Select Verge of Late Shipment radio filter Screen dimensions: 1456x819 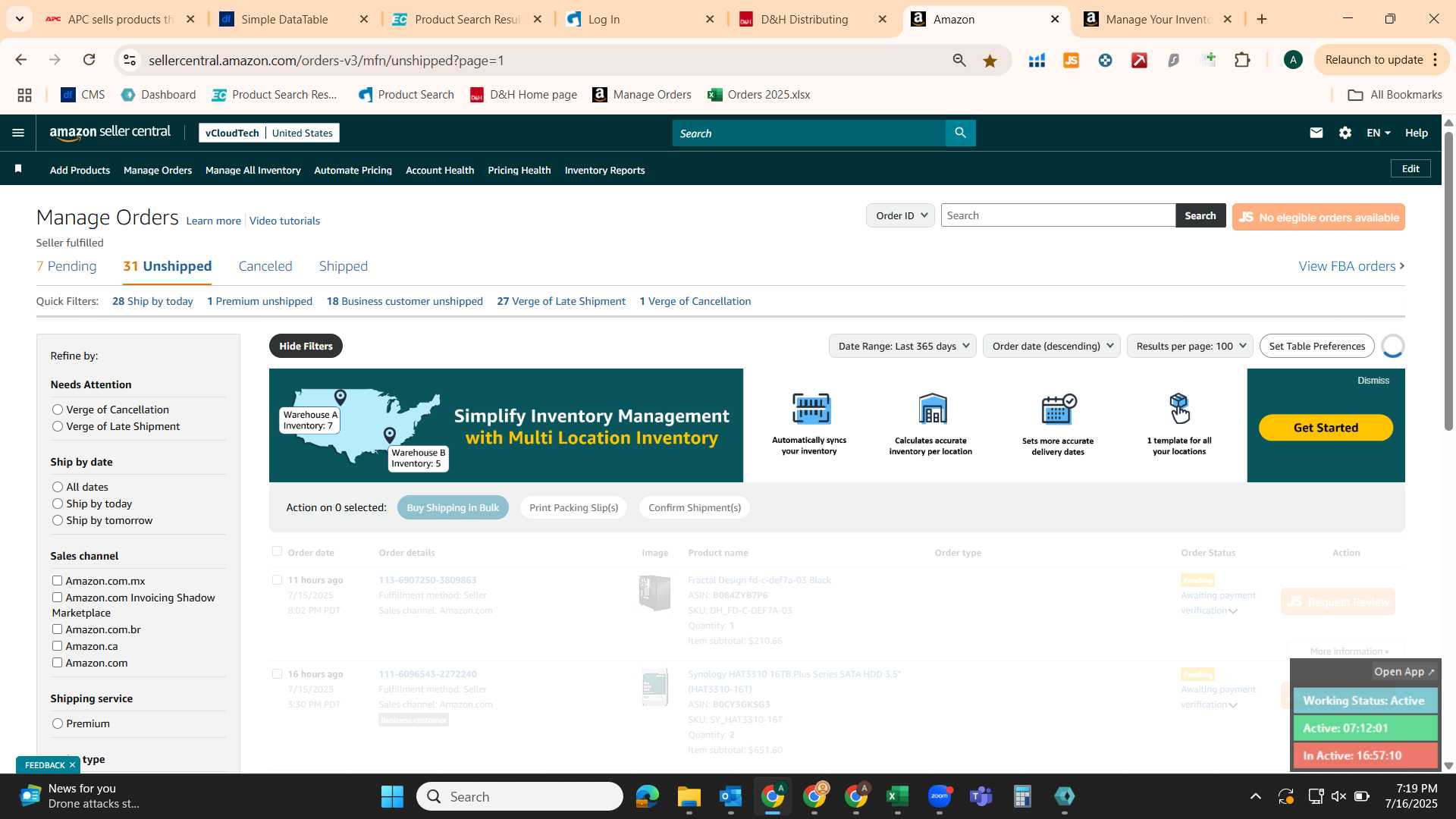point(58,426)
